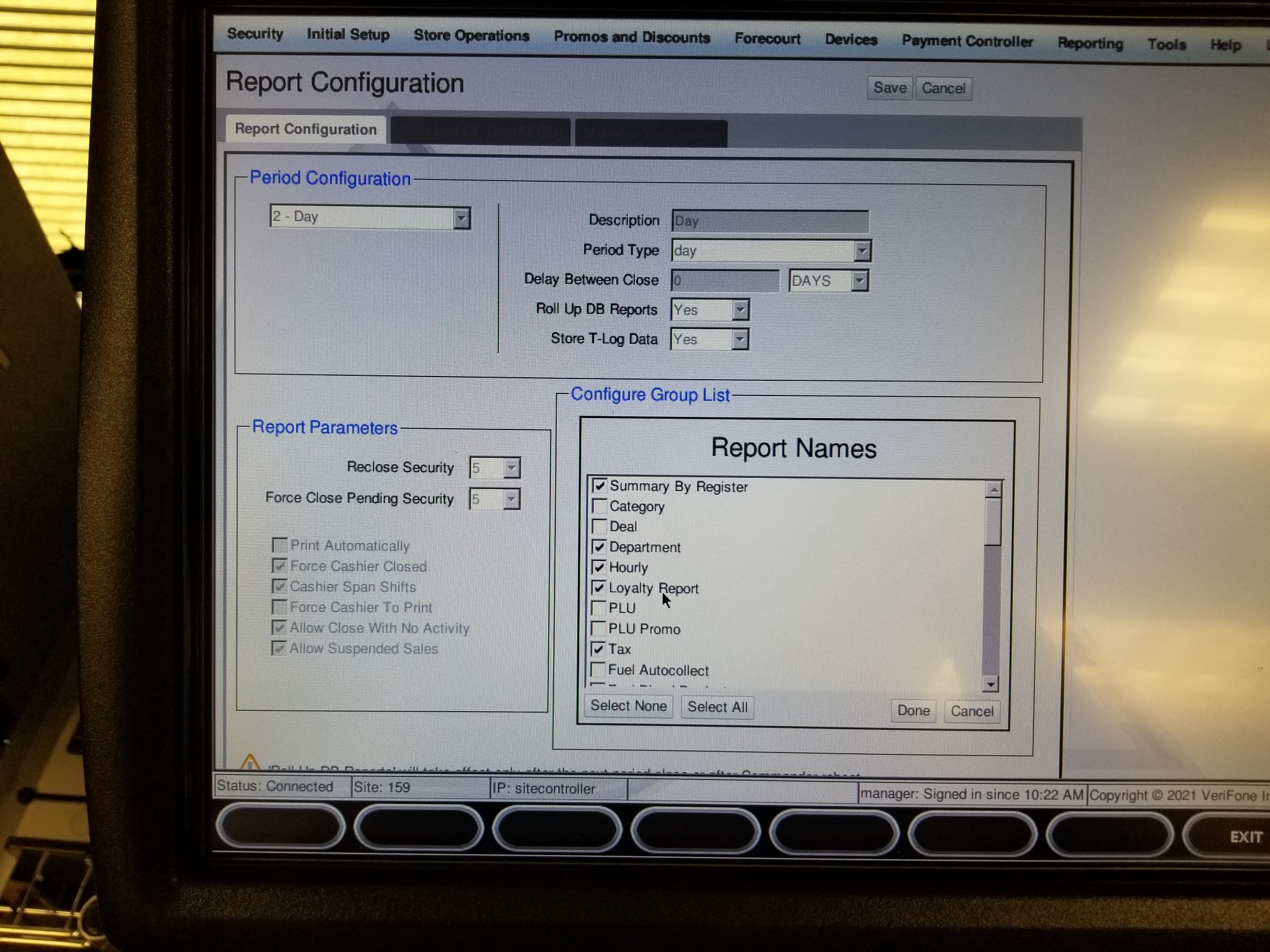The image size is (1270, 952).
Task: Open the 2 - Day period dropdown
Action: (x=461, y=218)
